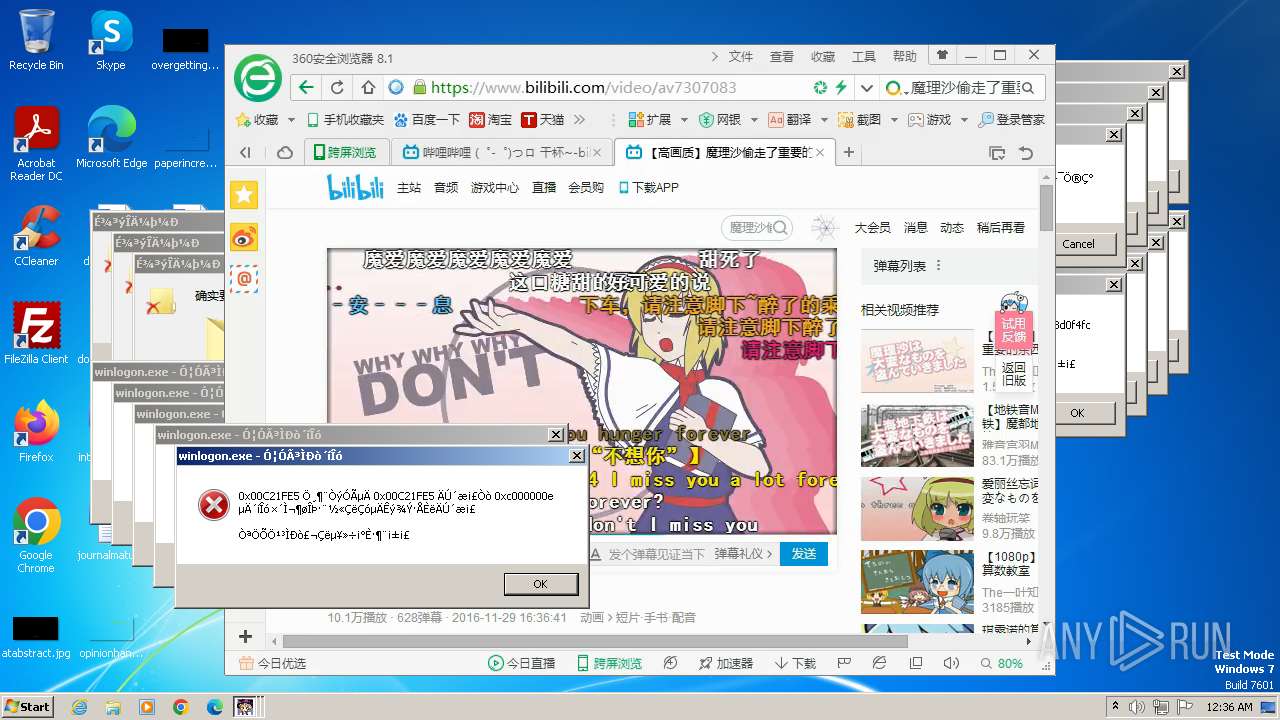1280x720 pixels.
Task: Open the Weibo sidebar icon
Action: (x=245, y=237)
